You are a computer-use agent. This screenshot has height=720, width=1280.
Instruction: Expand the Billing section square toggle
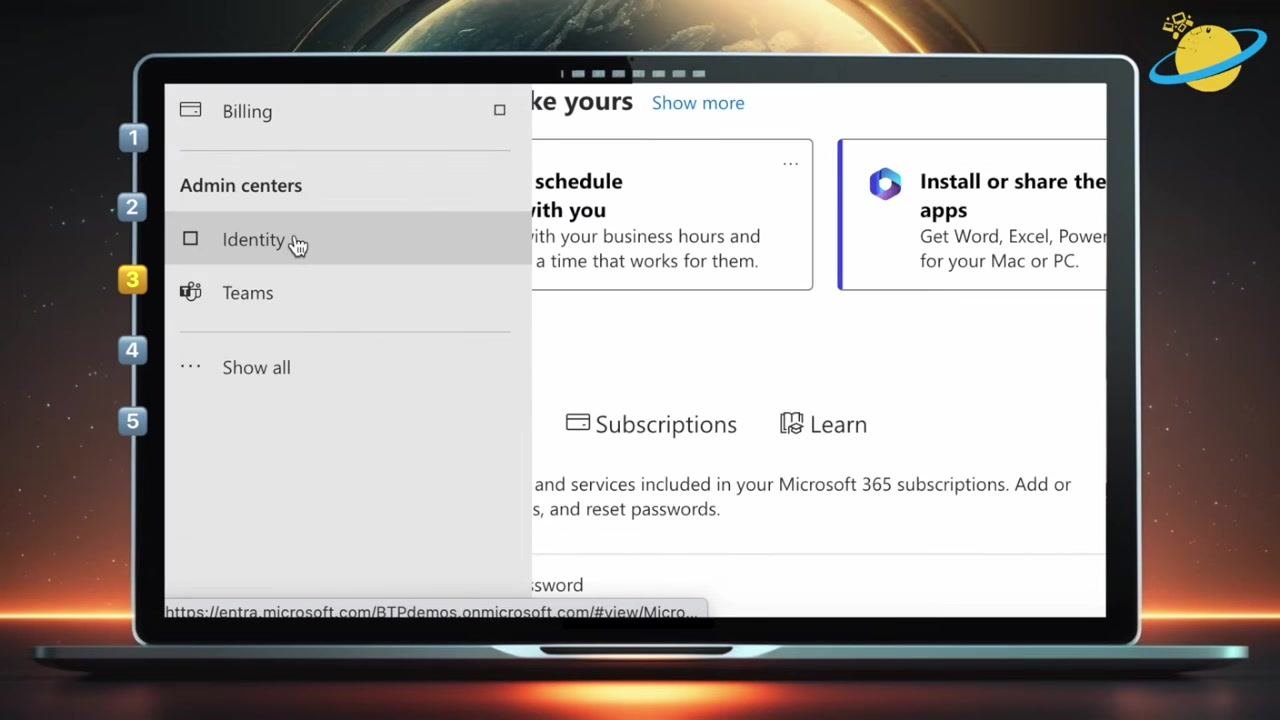499,110
